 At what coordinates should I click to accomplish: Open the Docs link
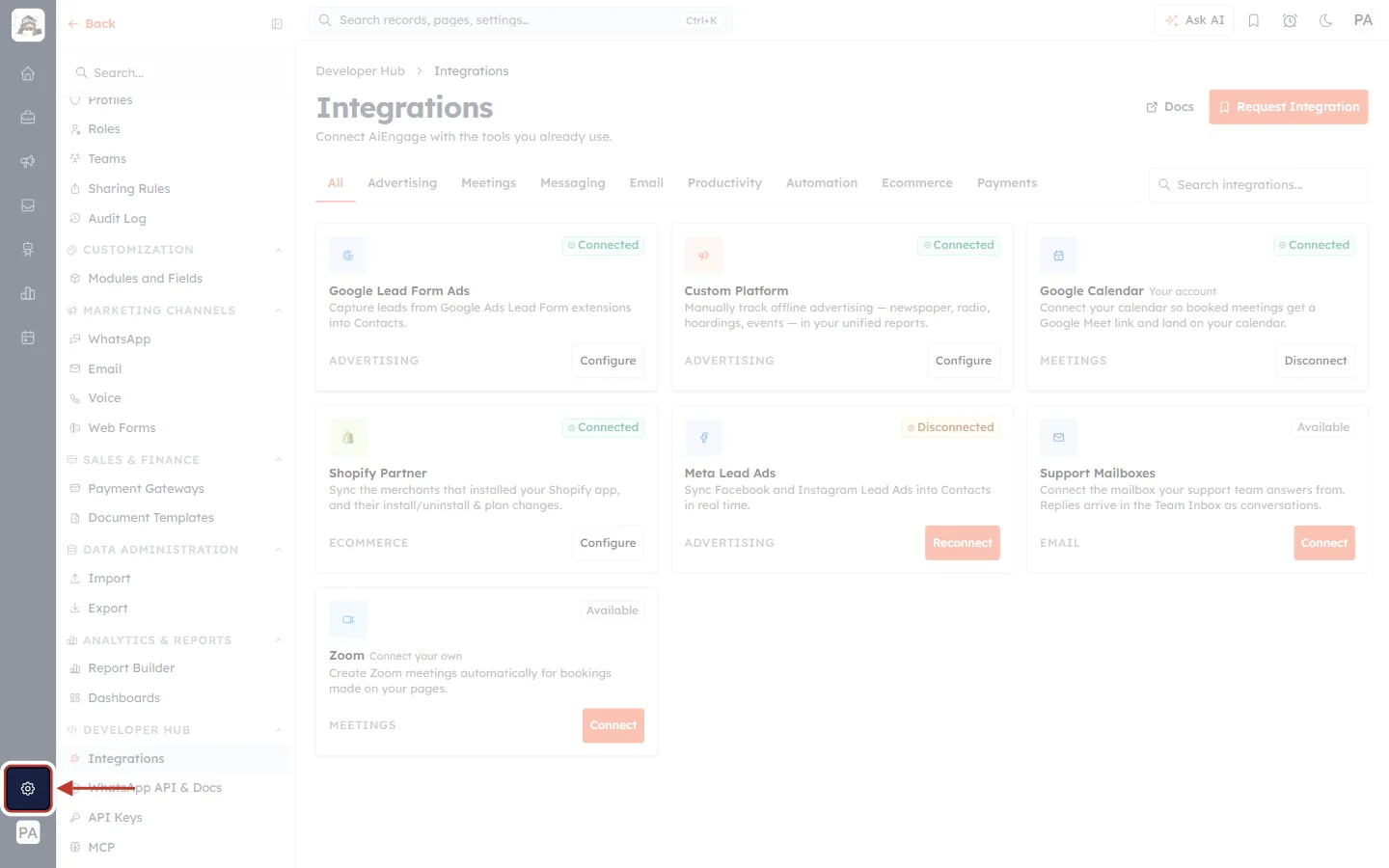(x=1170, y=107)
